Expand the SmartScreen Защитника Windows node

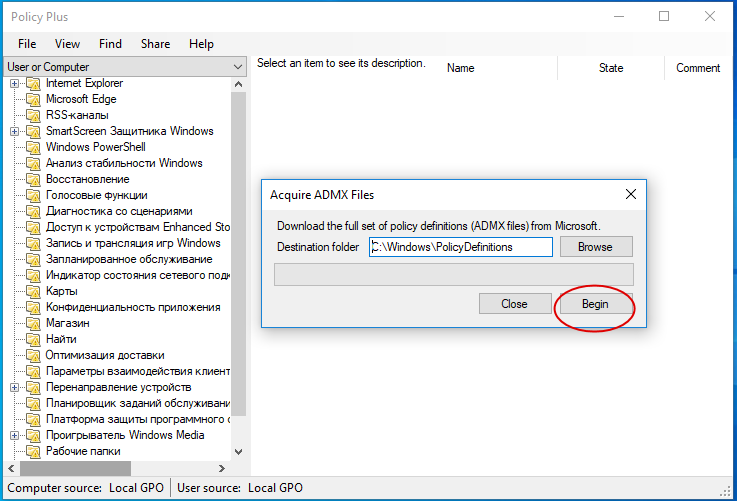tap(15, 132)
